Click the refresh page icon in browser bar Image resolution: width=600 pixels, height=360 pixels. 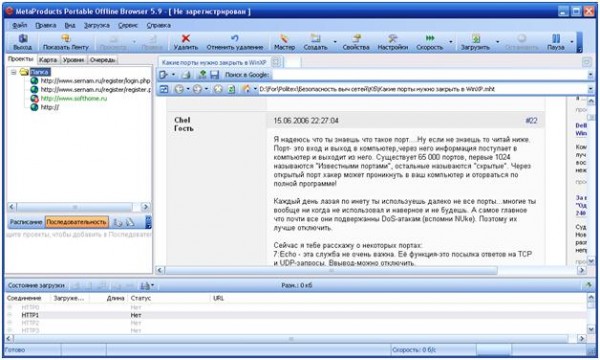[231, 89]
